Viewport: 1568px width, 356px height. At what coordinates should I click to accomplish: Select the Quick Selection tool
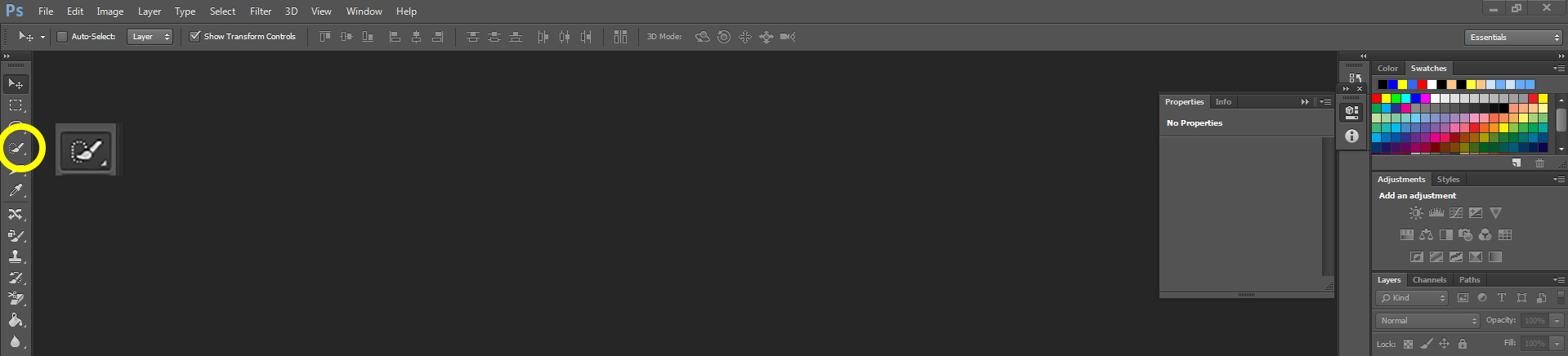pos(16,149)
